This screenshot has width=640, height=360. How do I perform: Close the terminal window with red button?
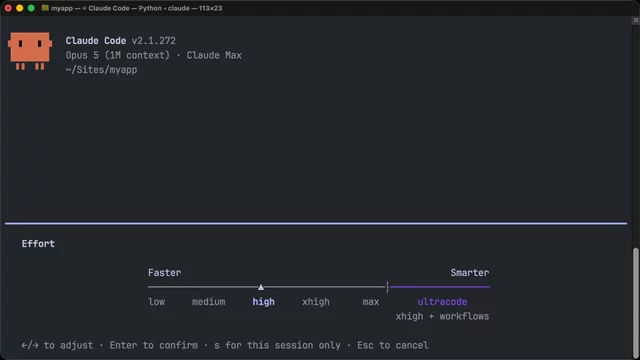(x=8, y=8)
